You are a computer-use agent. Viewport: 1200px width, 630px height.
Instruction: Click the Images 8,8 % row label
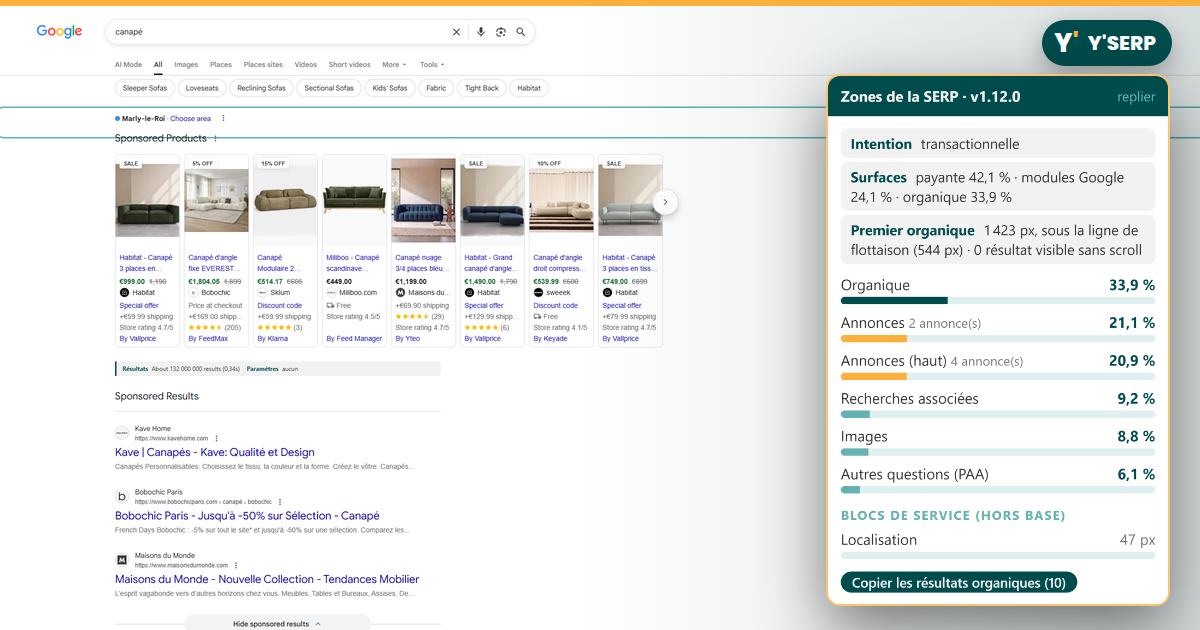click(x=864, y=437)
